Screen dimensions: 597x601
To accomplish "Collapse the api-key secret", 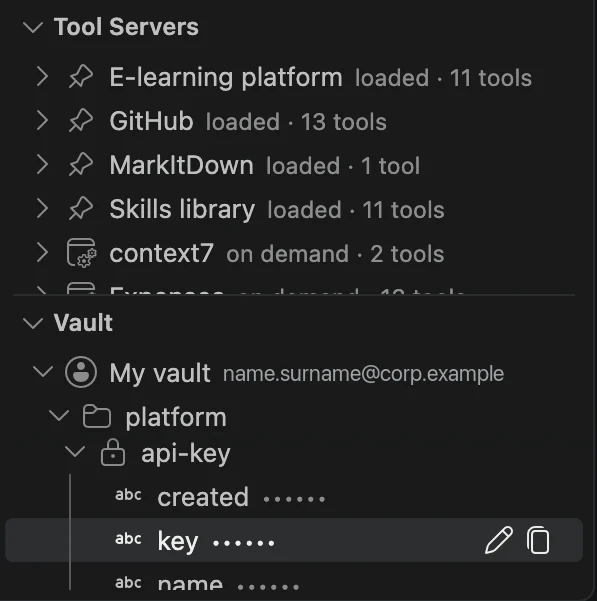I will tap(75, 452).
